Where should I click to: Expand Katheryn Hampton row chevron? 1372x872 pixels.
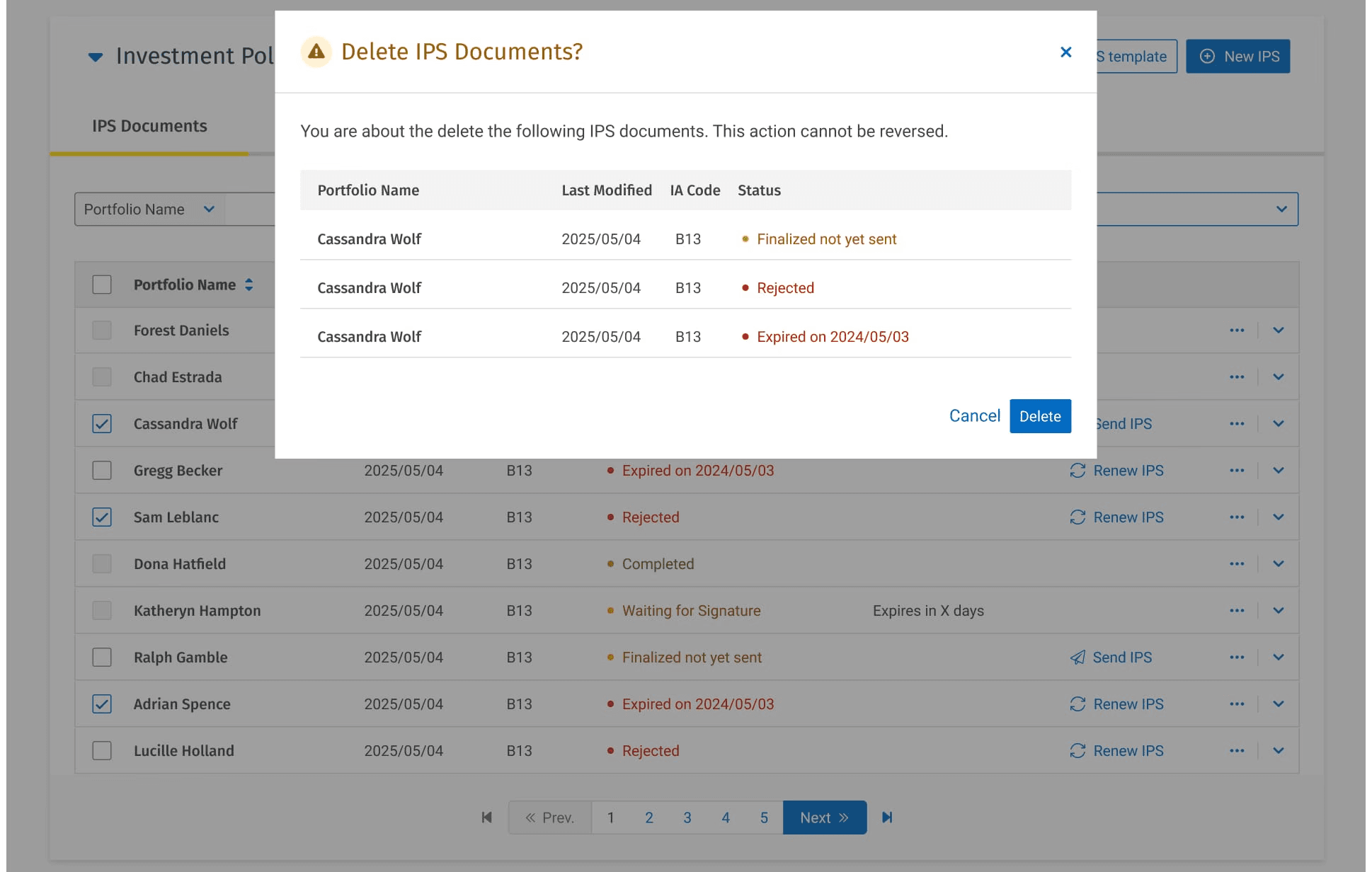(x=1278, y=611)
